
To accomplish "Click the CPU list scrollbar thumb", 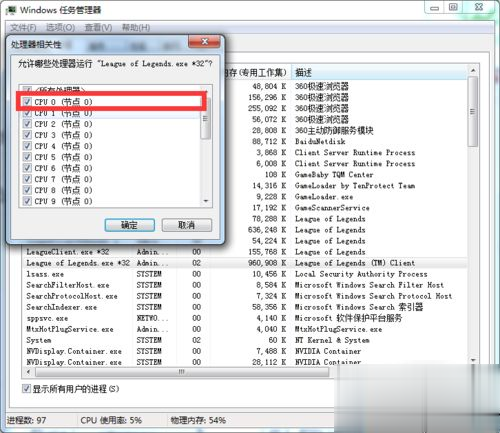I will pos(205,118).
